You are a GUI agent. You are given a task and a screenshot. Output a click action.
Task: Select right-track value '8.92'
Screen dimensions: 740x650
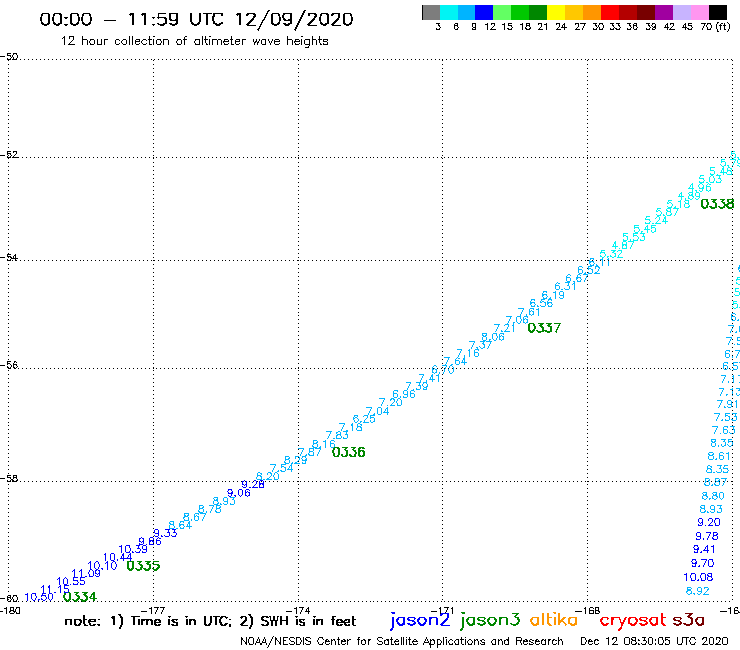point(698,591)
